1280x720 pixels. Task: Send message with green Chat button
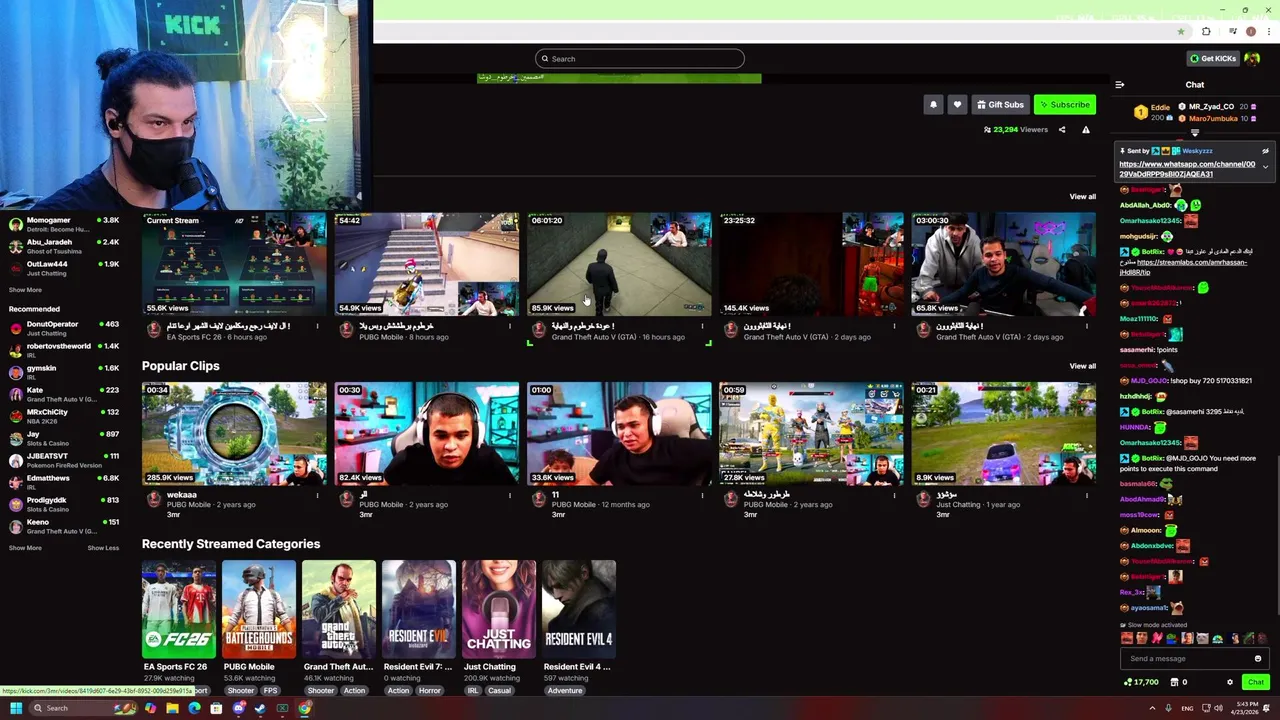pos(1256,682)
